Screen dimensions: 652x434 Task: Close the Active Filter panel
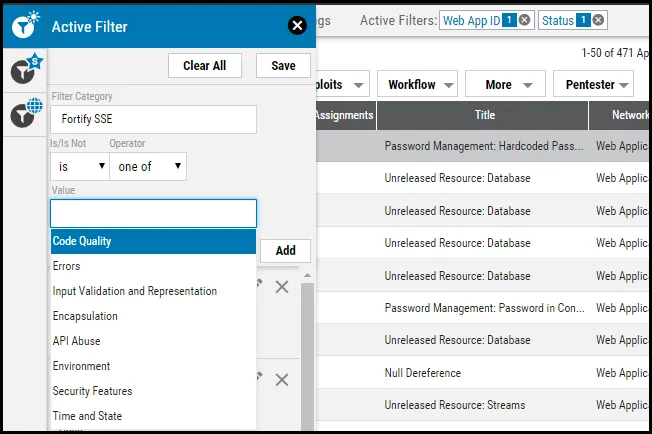coord(297,26)
